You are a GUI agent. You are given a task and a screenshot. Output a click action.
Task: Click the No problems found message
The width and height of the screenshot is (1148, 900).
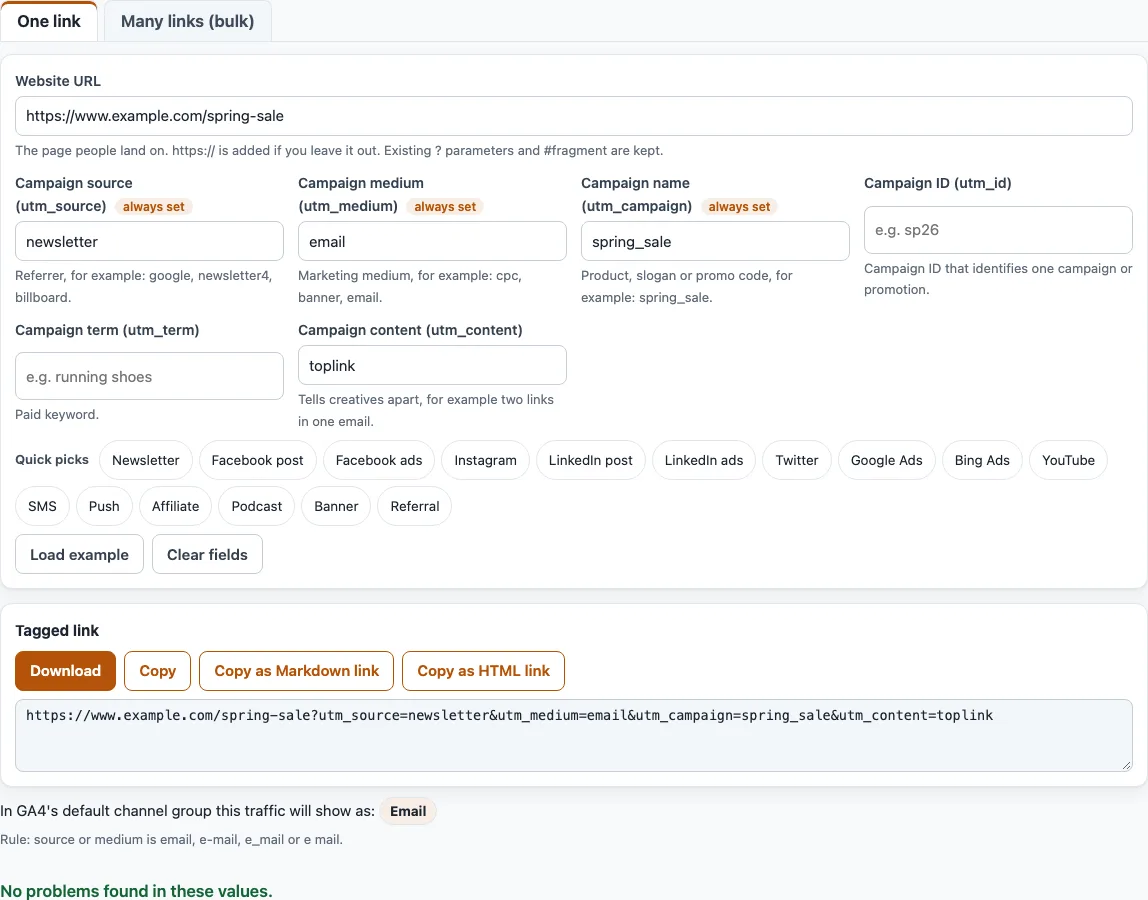[x=136, y=891]
